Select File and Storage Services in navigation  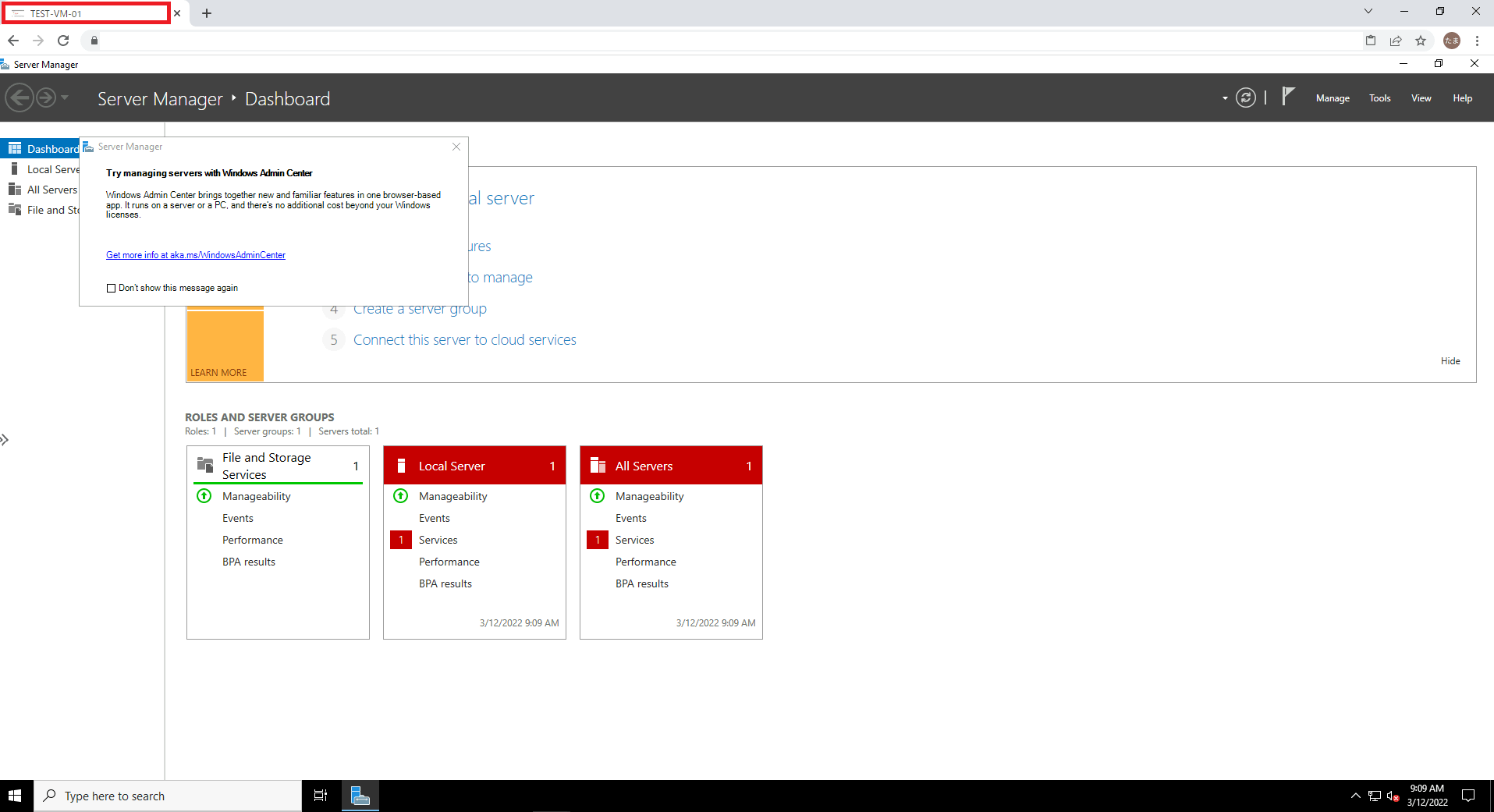pos(40,210)
